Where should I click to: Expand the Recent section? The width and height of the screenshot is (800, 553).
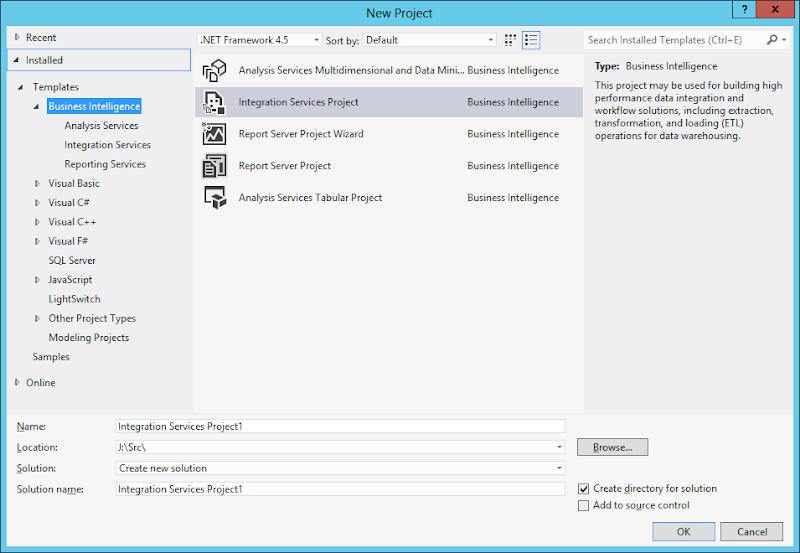click(17, 37)
